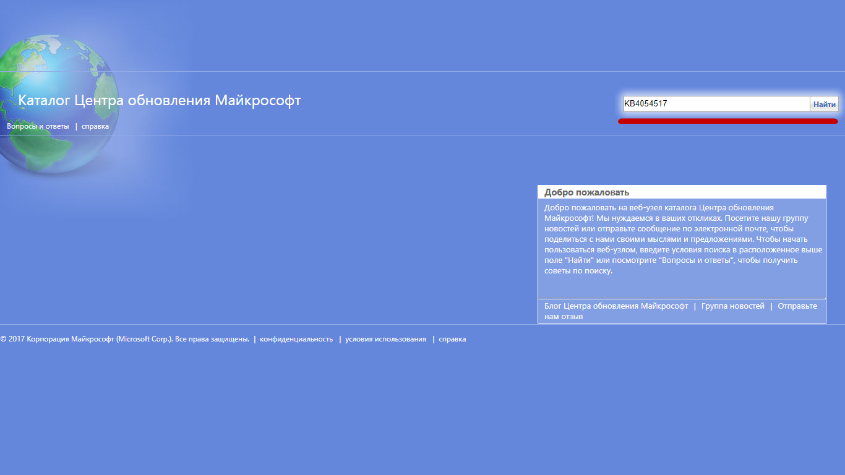The height and width of the screenshot is (475, 845).
Task: Click the Каталог Центра обновления Майкрософт title
Action: pos(160,100)
